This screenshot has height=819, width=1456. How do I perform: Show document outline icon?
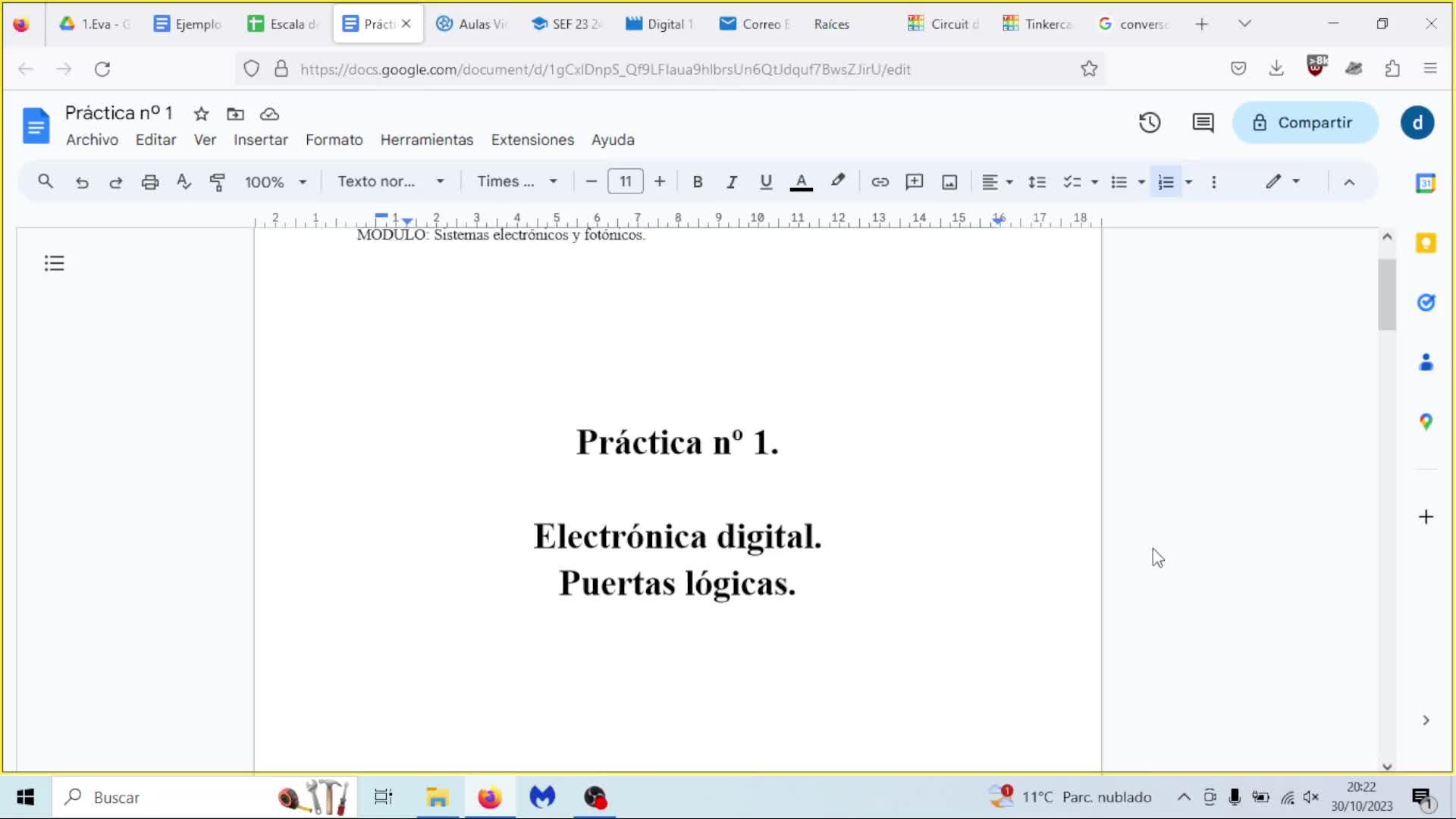(x=54, y=263)
